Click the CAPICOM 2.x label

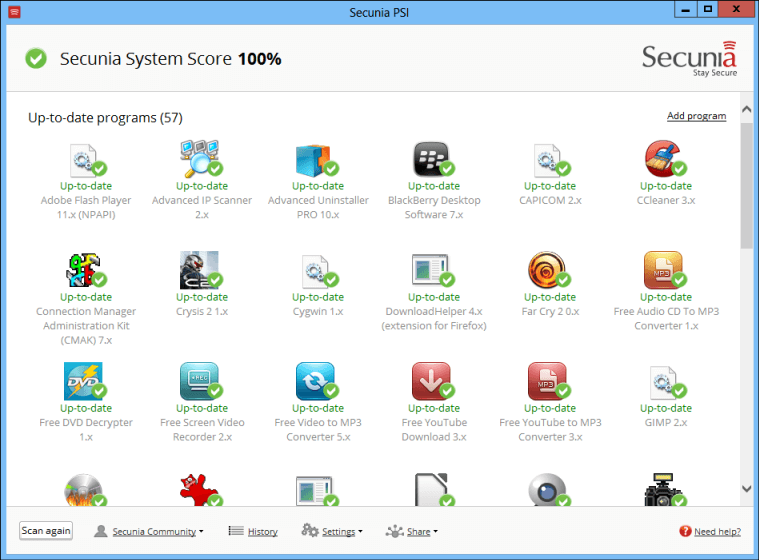550,200
